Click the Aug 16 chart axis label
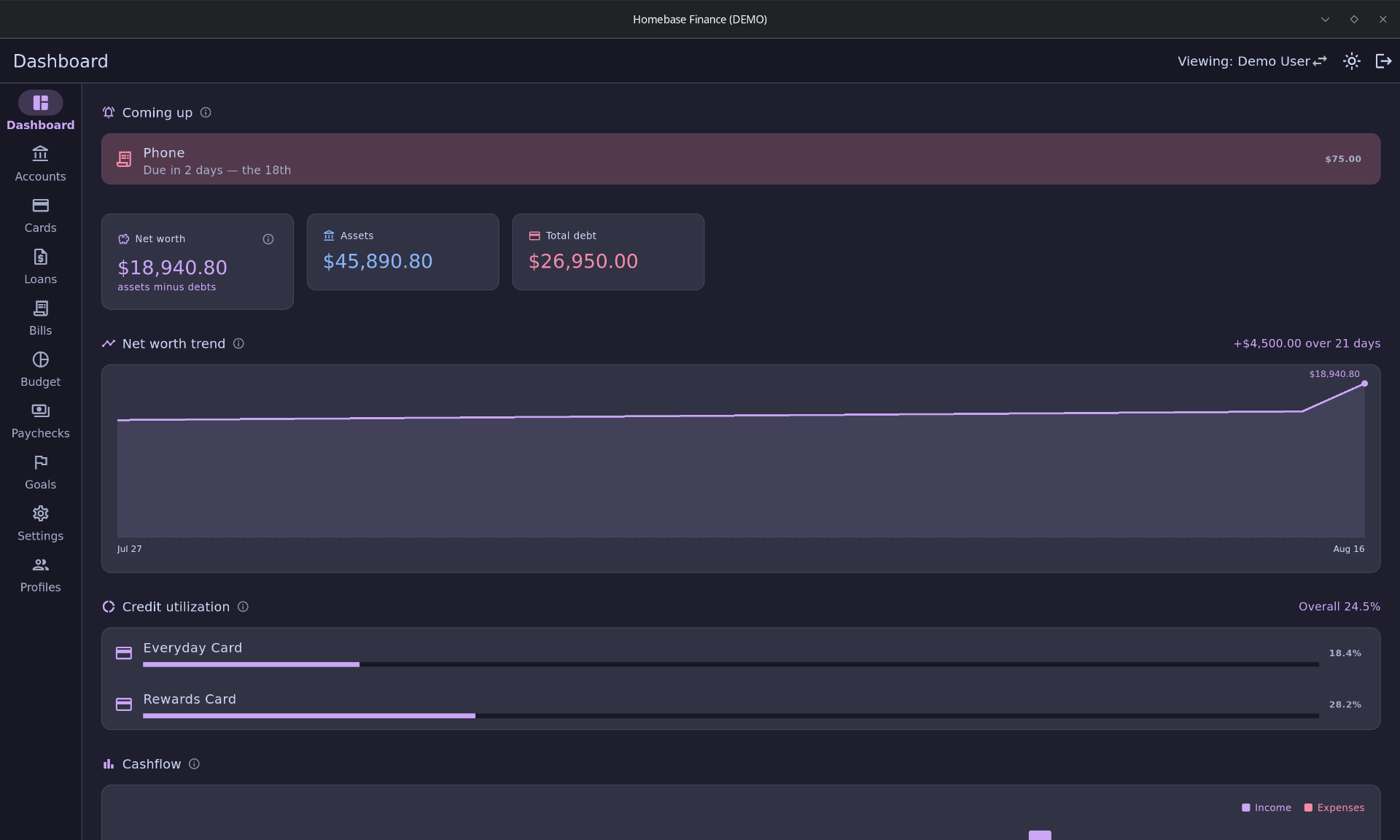 click(1349, 549)
